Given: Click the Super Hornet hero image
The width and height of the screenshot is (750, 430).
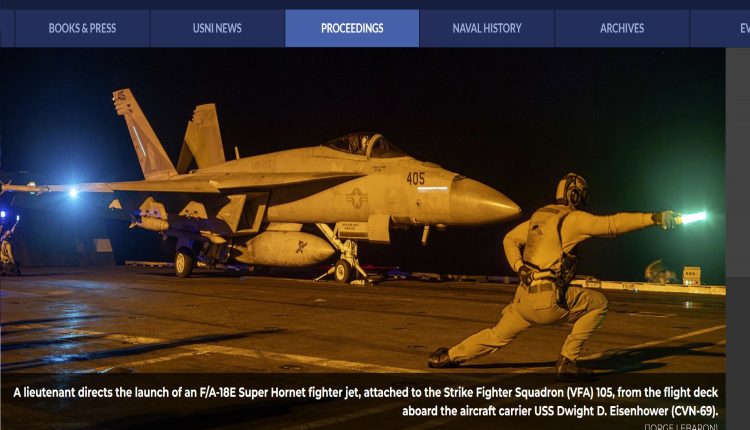Looking at the screenshot, I should click(x=363, y=210).
